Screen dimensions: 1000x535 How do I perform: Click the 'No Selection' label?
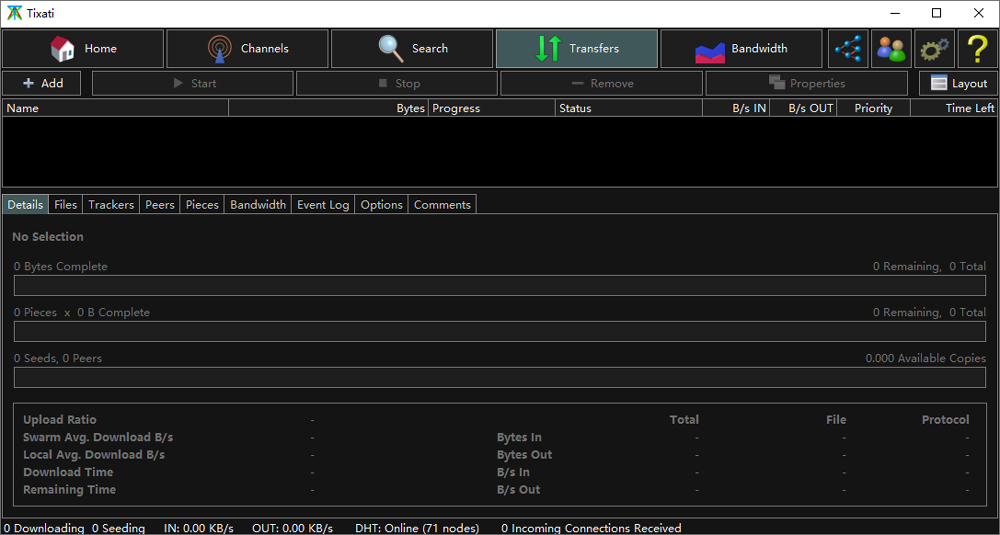click(x=48, y=237)
